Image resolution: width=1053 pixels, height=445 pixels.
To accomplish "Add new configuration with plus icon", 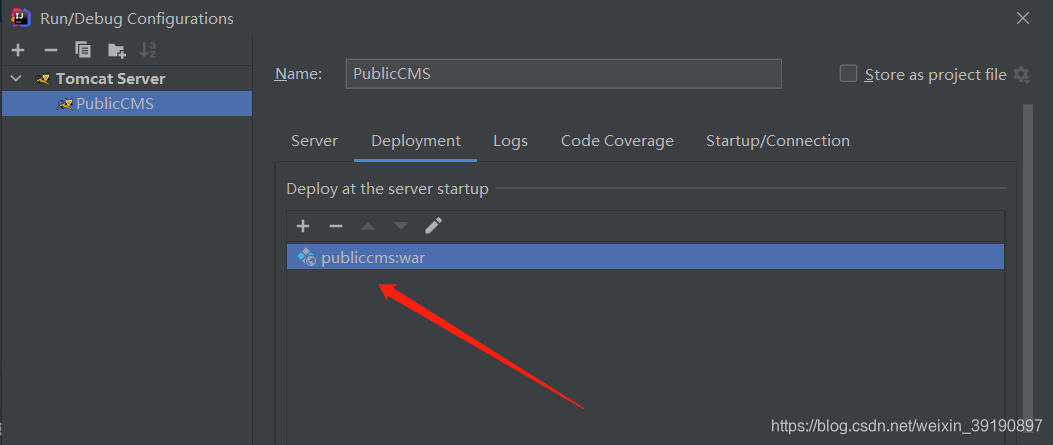I will tap(18, 50).
